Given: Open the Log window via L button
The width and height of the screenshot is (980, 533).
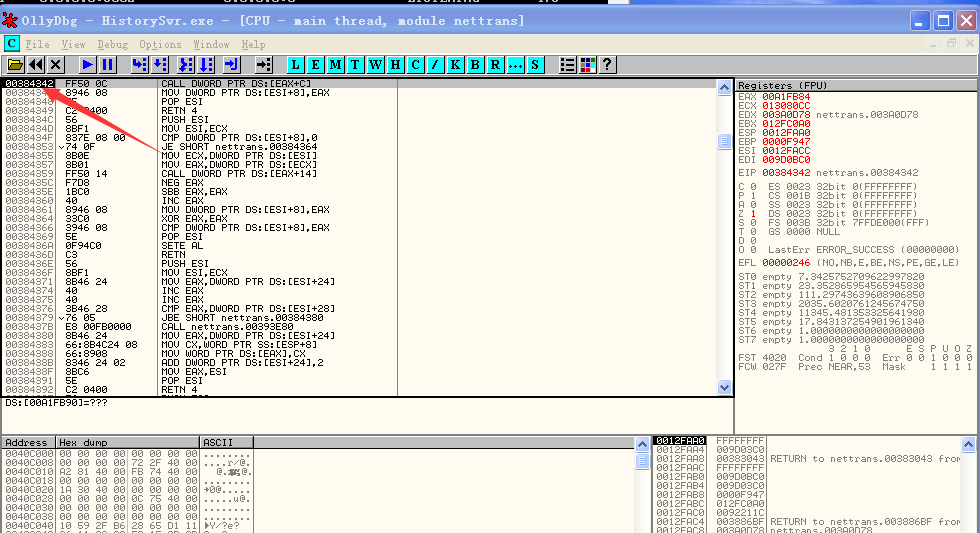Looking at the screenshot, I should (x=296, y=64).
